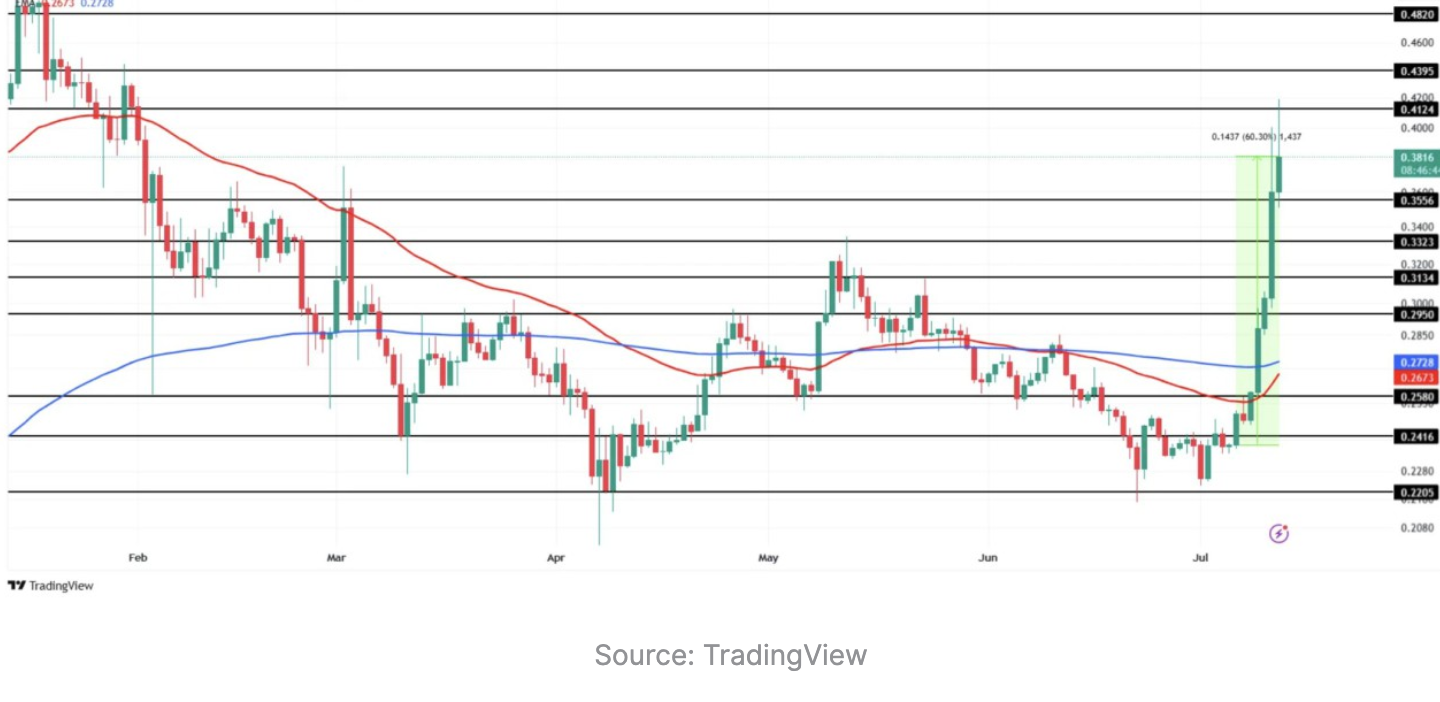Click the 0.3556 support level label
This screenshot has height=702, width=1440.
1416,200
